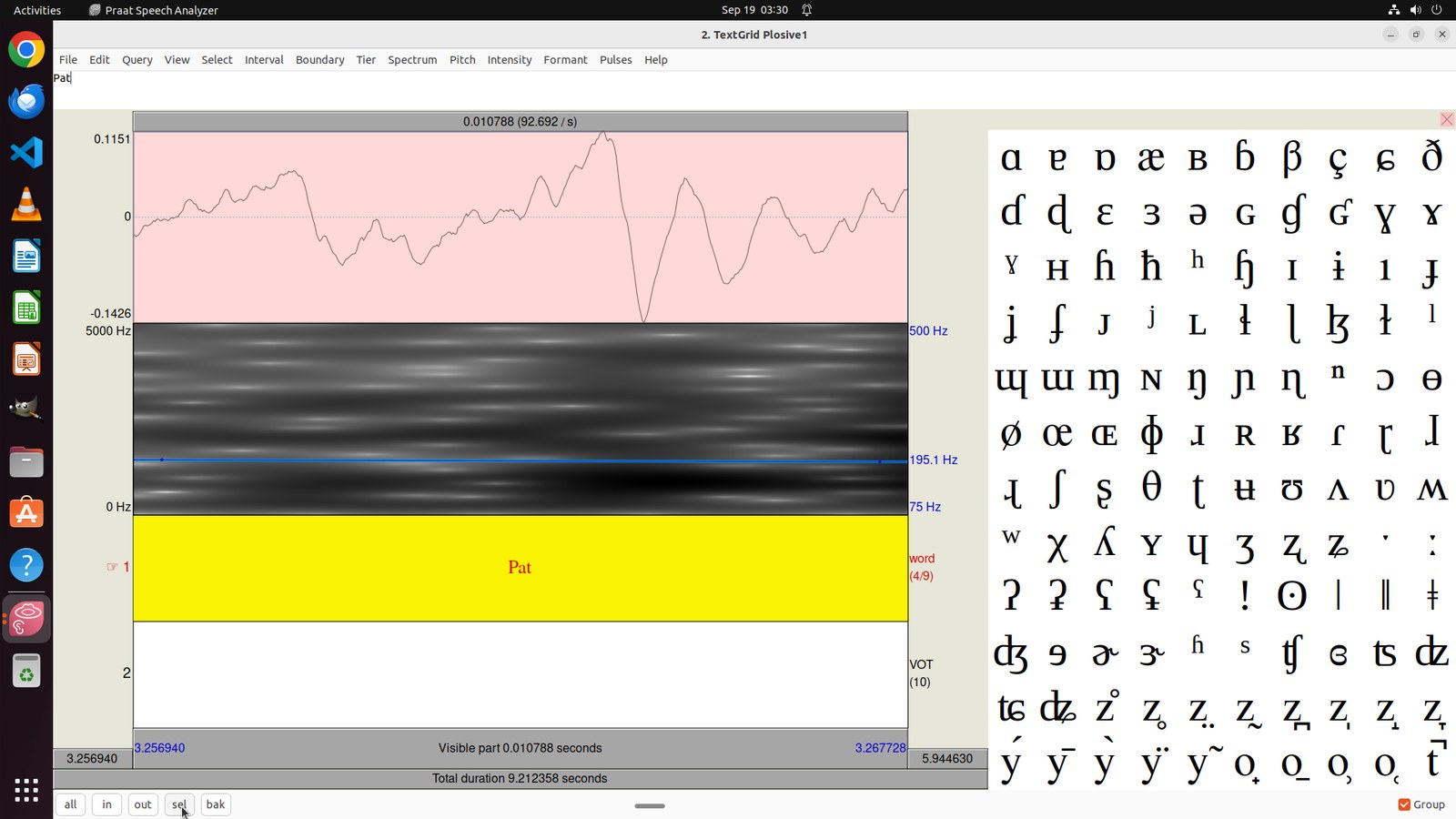Click the bak zoom button
Image resolution: width=1456 pixels, height=819 pixels.
(216, 804)
